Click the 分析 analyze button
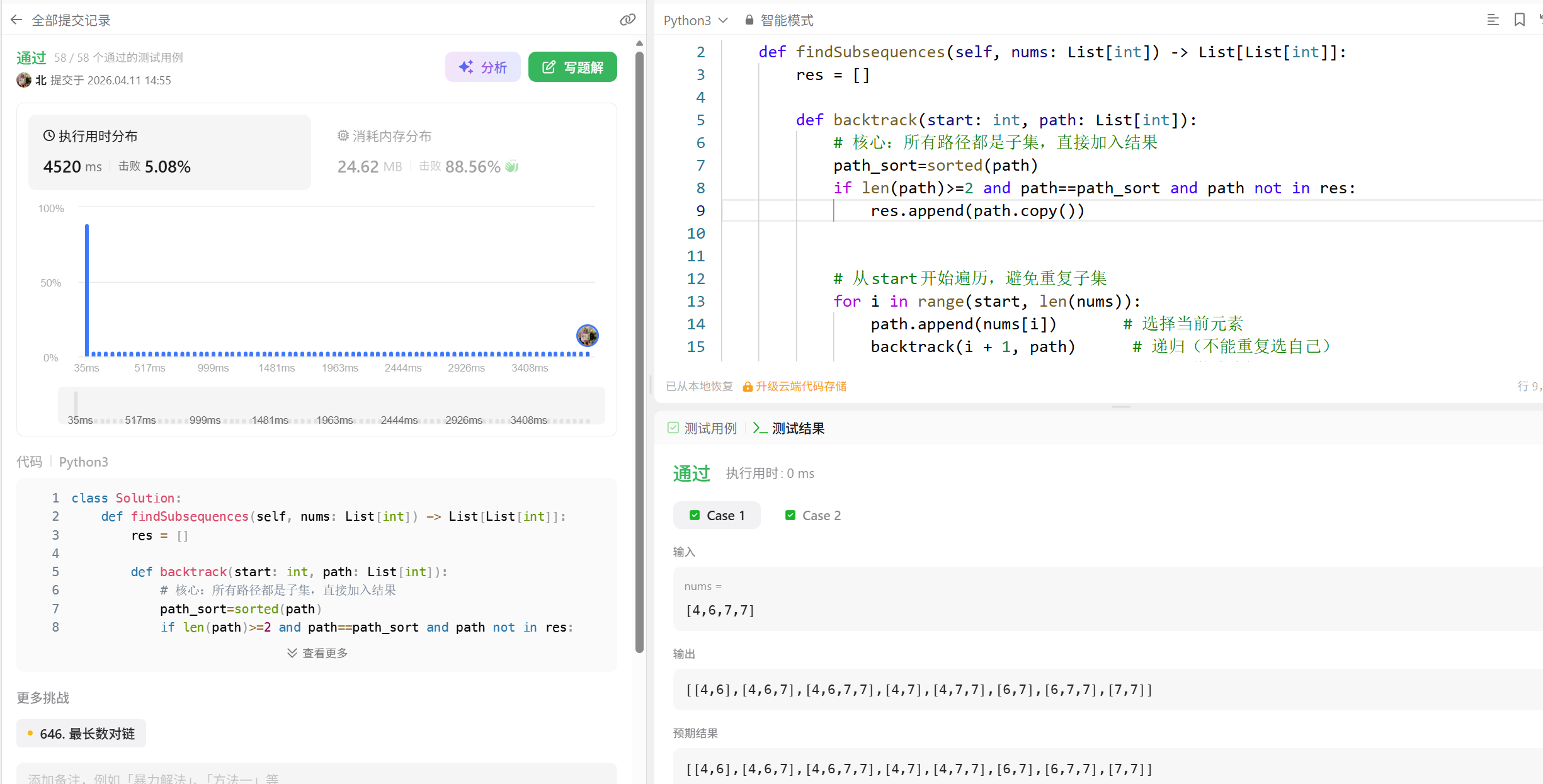Image resolution: width=1543 pixels, height=784 pixels. coord(482,67)
